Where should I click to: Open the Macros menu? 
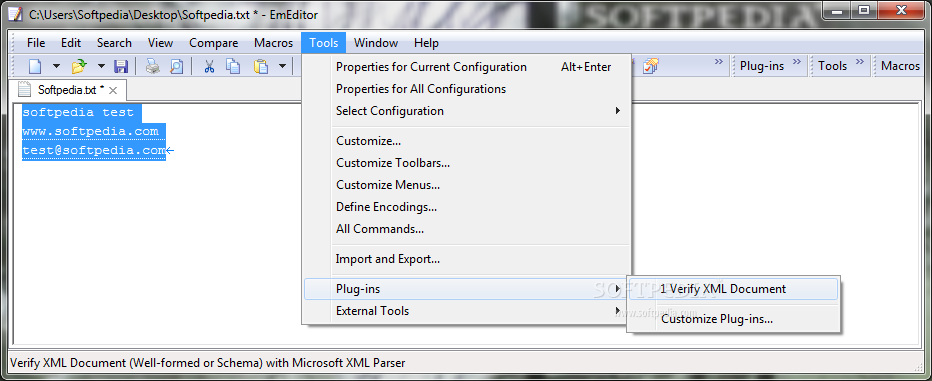pyautogui.click(x=273, y=43)
